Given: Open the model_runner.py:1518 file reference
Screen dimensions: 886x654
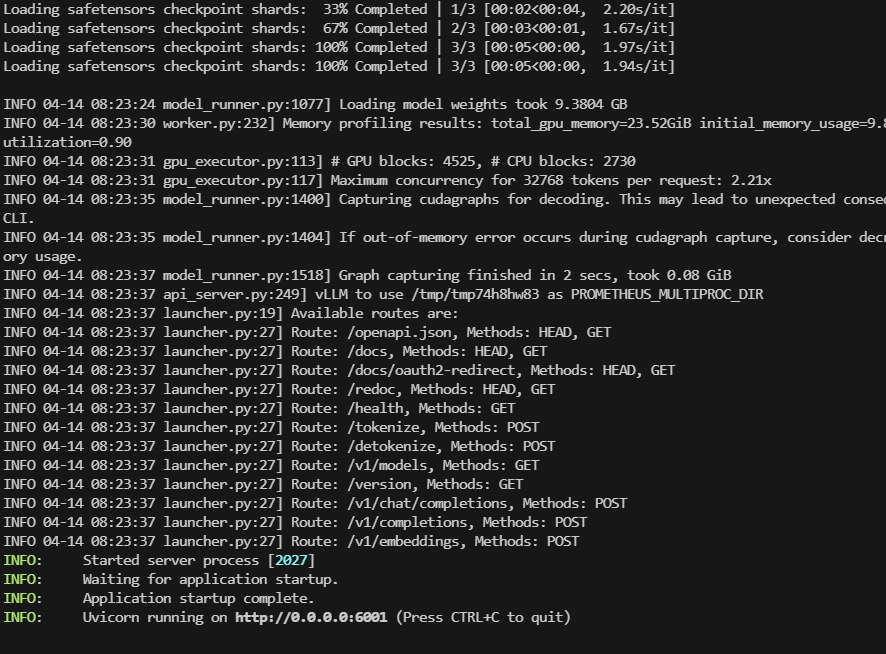Looking at the screenshot, I should tap(247, 275).
